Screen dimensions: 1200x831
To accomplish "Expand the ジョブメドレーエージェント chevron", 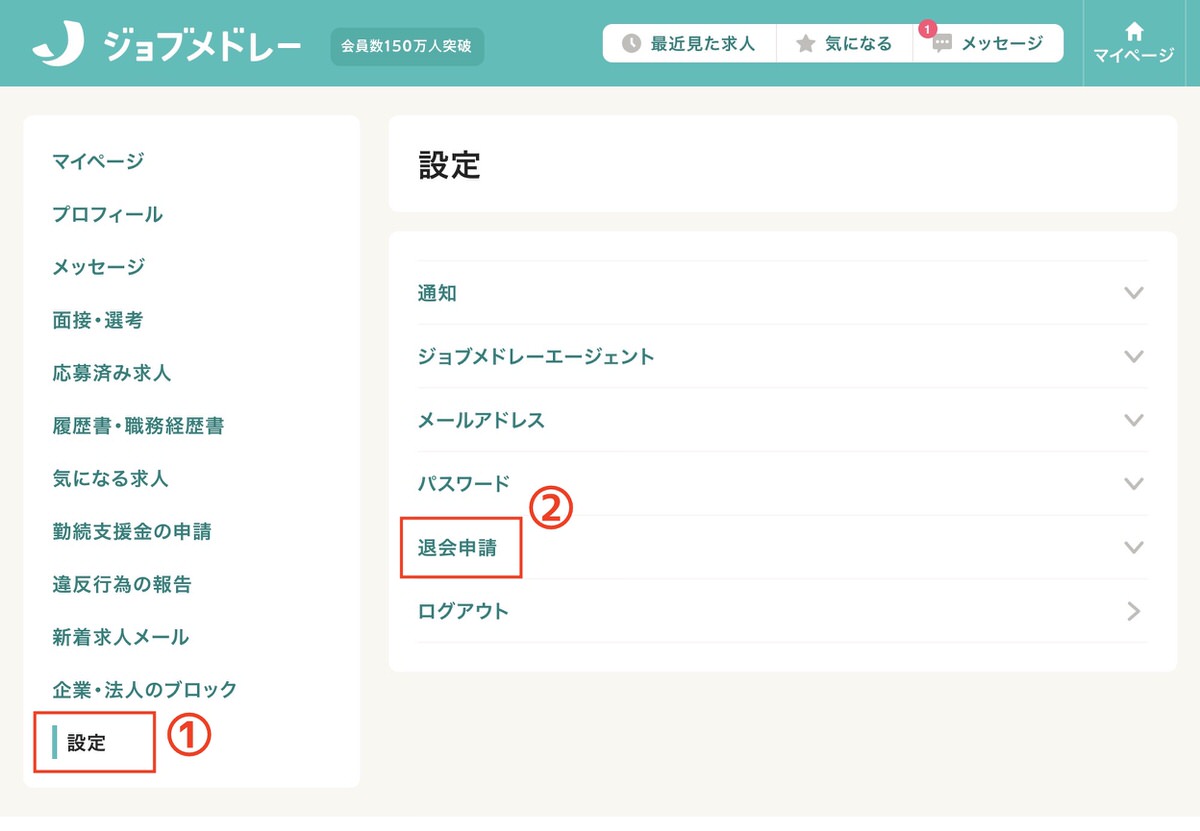I will [x=1133, y=356].
